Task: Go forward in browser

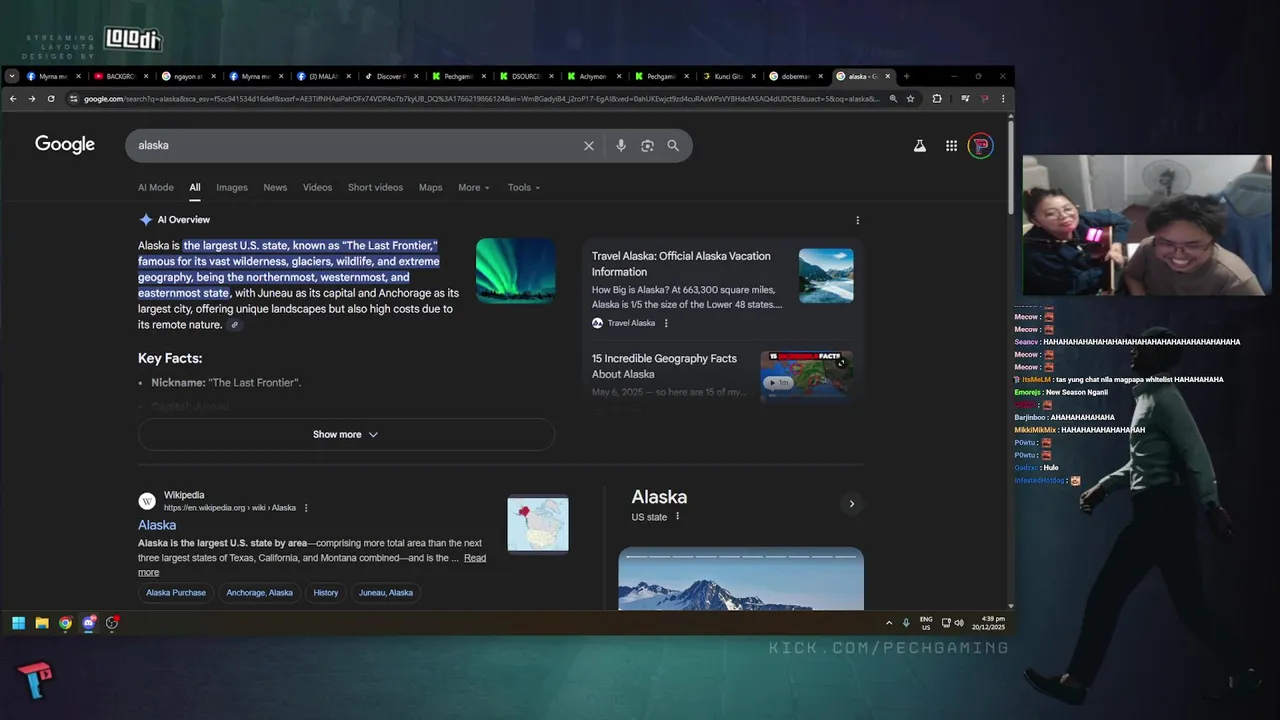Action: [32, 99]
